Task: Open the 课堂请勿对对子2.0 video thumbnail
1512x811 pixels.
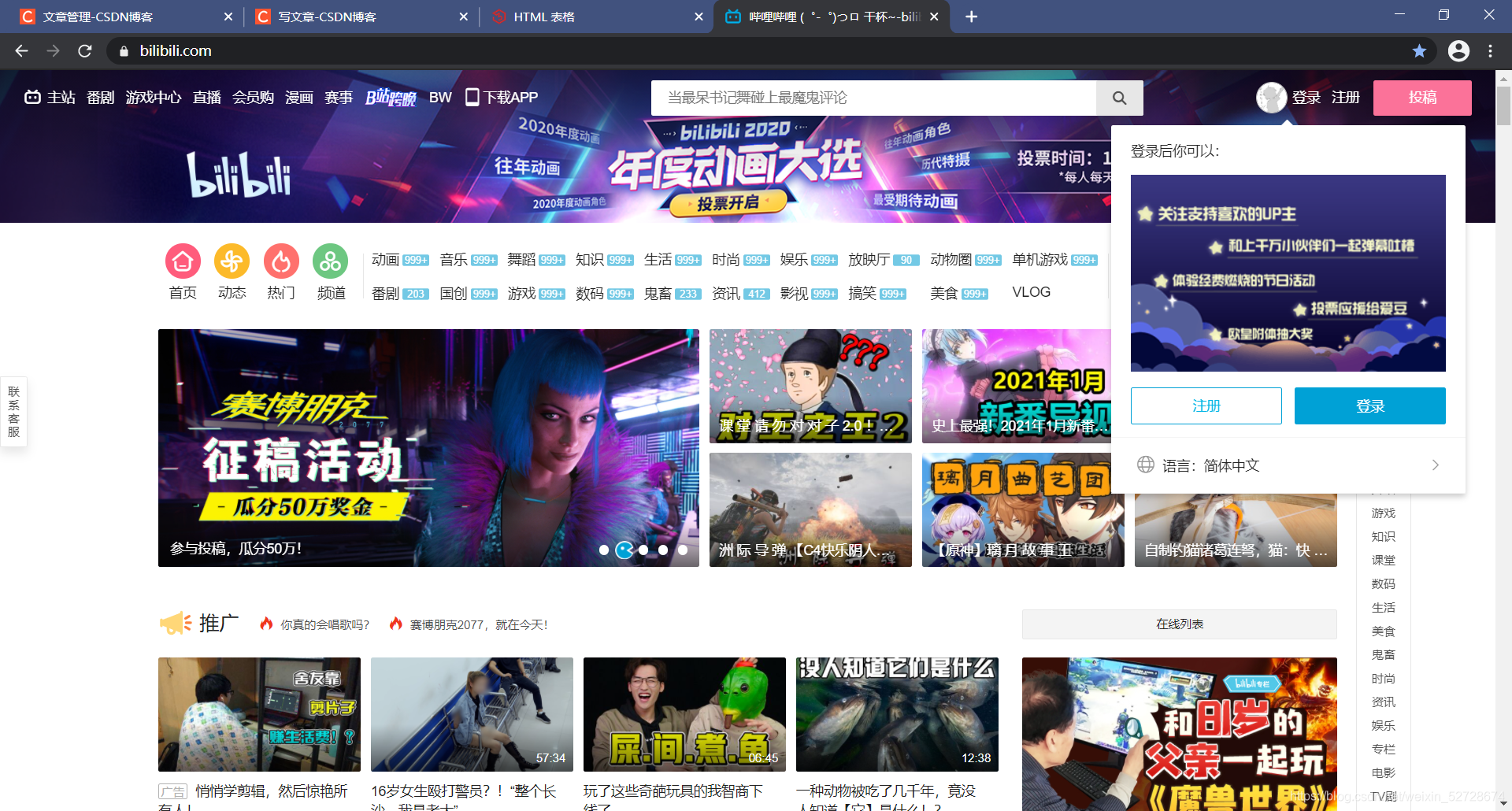Action: point(810,386)
